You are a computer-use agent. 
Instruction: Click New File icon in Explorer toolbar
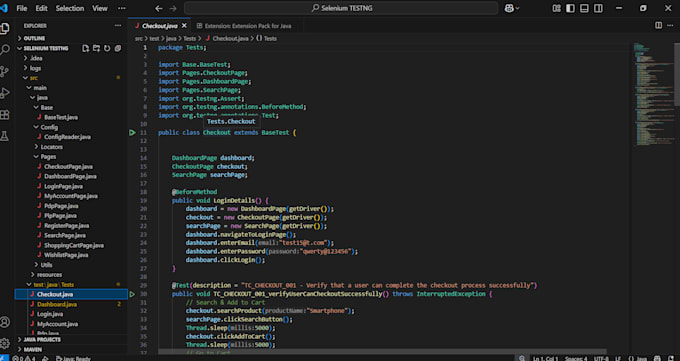(85, 48)
